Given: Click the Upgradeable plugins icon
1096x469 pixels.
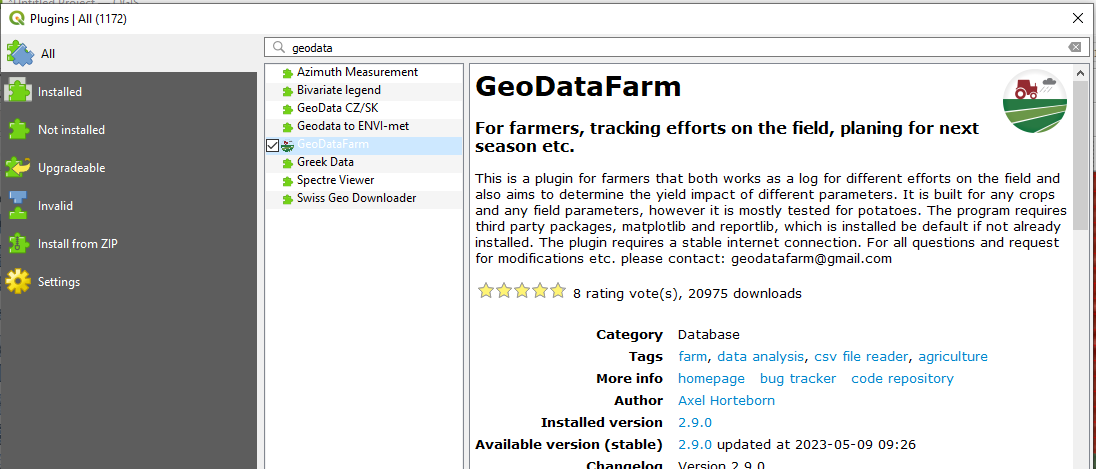Looking at the screenshot, I should 19,168.
